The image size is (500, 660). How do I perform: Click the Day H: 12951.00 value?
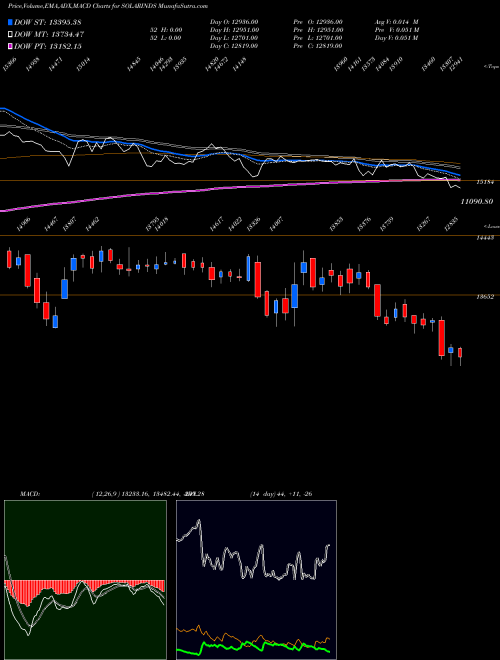tap(234, 30)
